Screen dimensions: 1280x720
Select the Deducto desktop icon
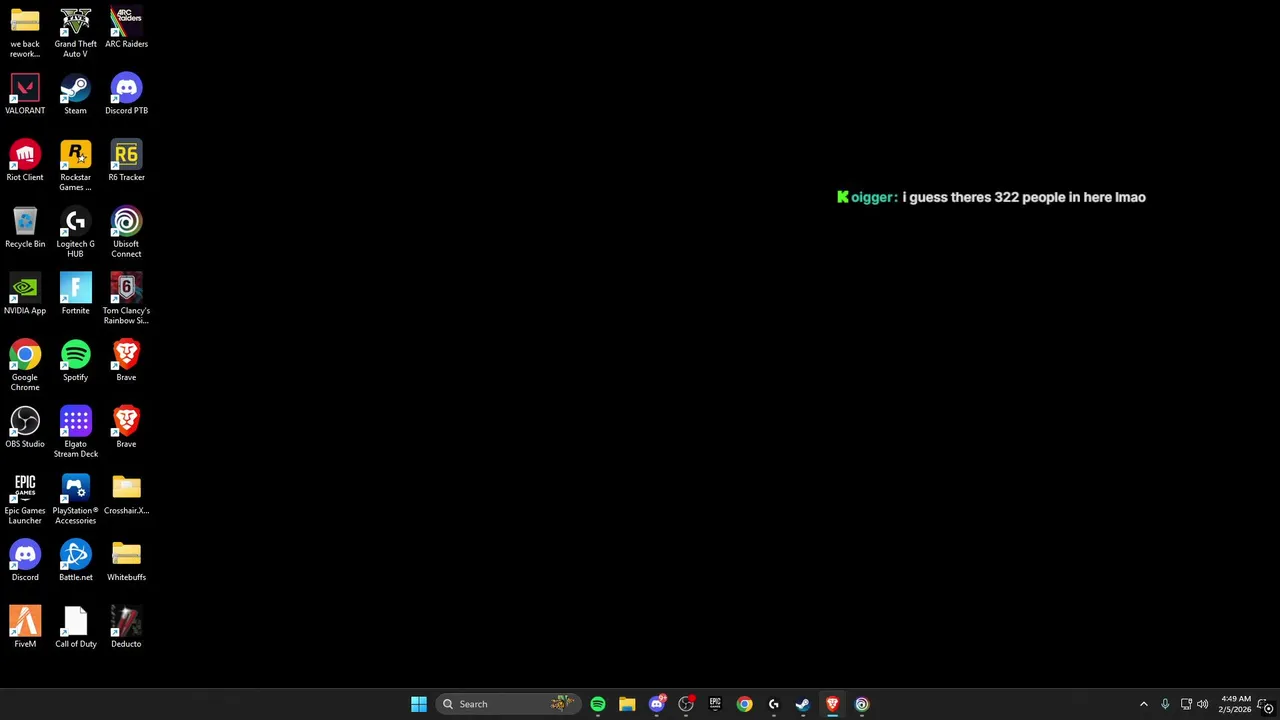tap(126, 628)
